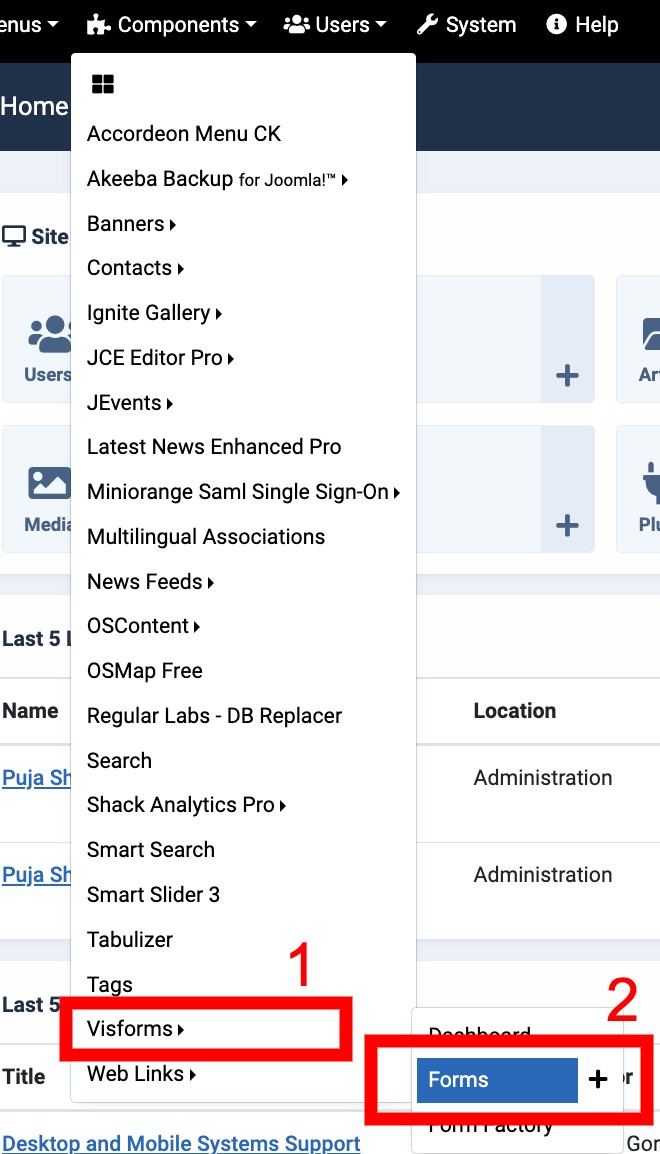
Task: Click the Title column header
Action: point(24,1076)
